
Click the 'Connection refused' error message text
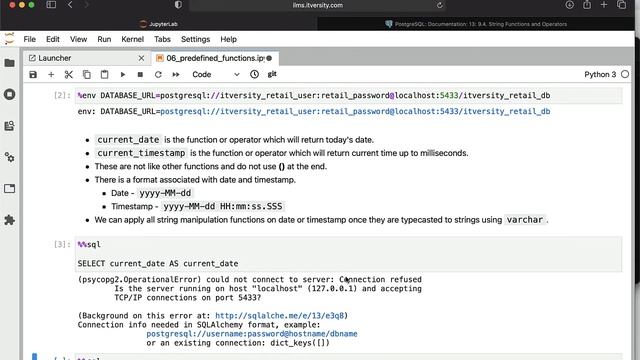[x=380, y=280]
